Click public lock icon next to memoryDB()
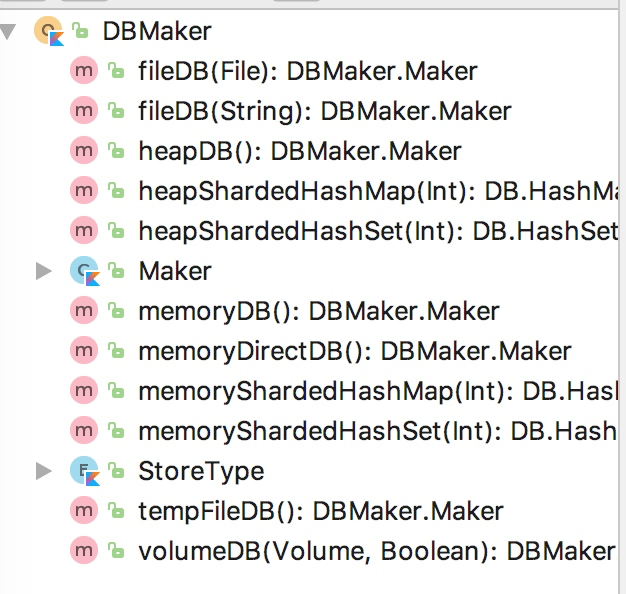 click(116, 310)
